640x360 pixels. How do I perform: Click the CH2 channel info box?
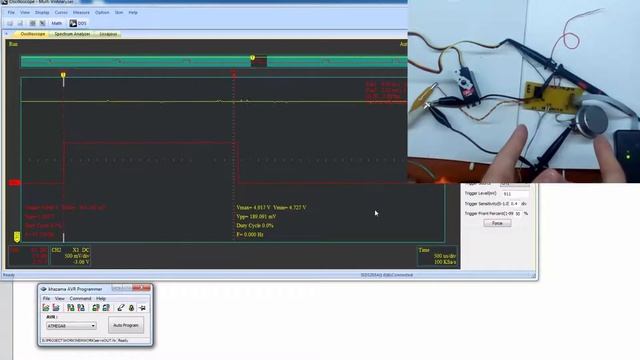pos(70,256)
